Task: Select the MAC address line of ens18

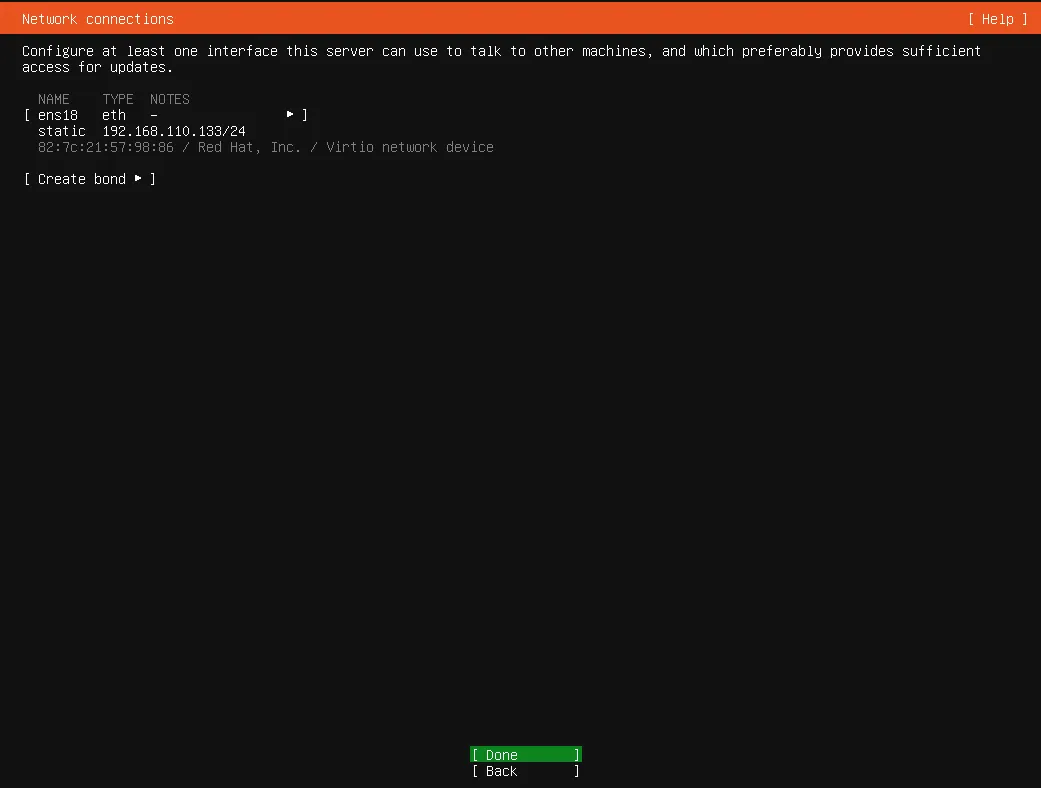Action: 105,147
